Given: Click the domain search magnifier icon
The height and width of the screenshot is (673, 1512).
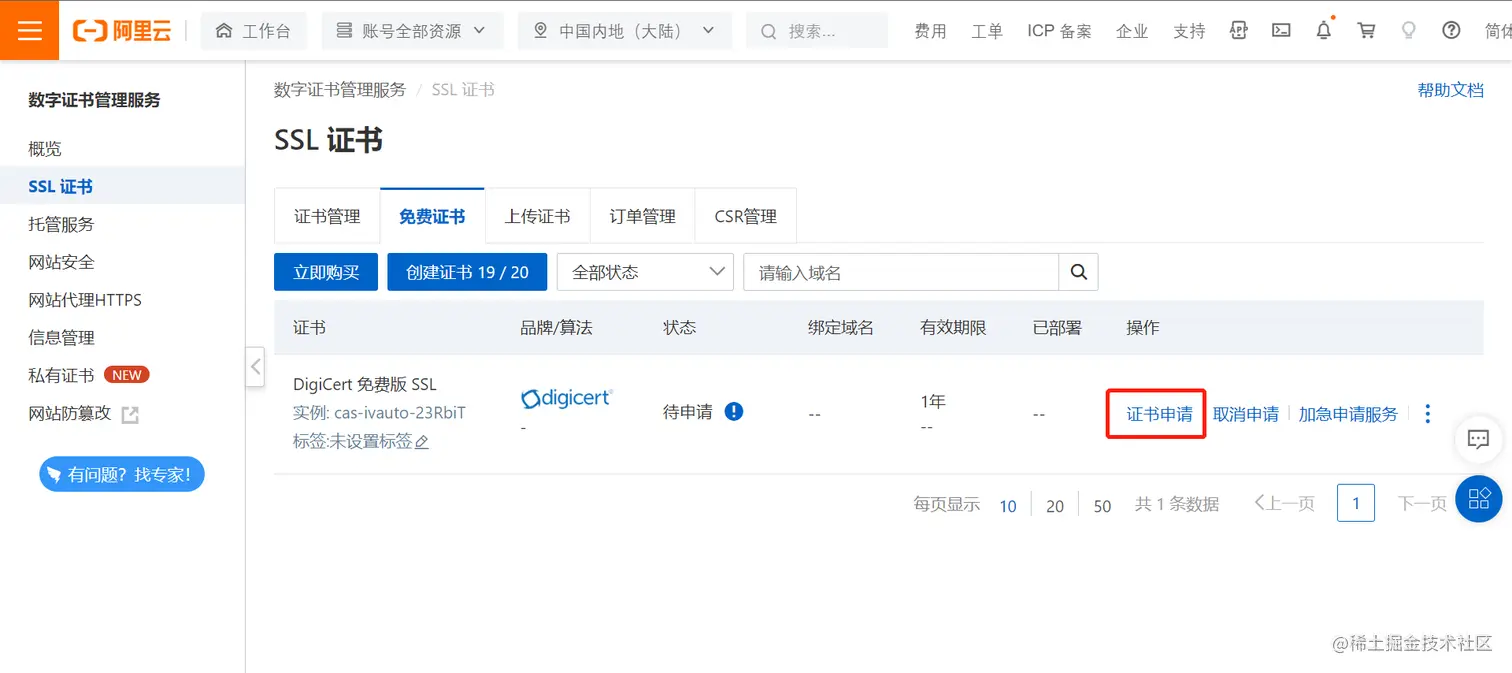Looking at the screenshot, I should coord(1079,272).
